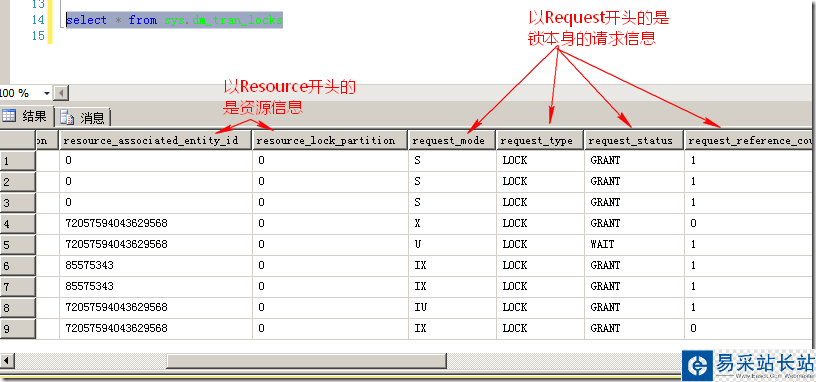Click the request_status column header
The image size is (816, 382).
[x=634, y=140]
